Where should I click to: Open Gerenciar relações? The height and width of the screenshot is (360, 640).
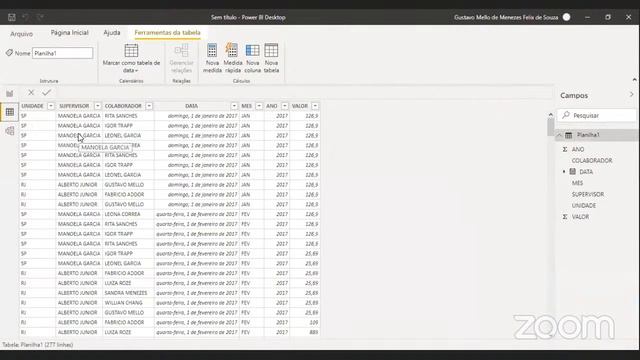[181, 58]
